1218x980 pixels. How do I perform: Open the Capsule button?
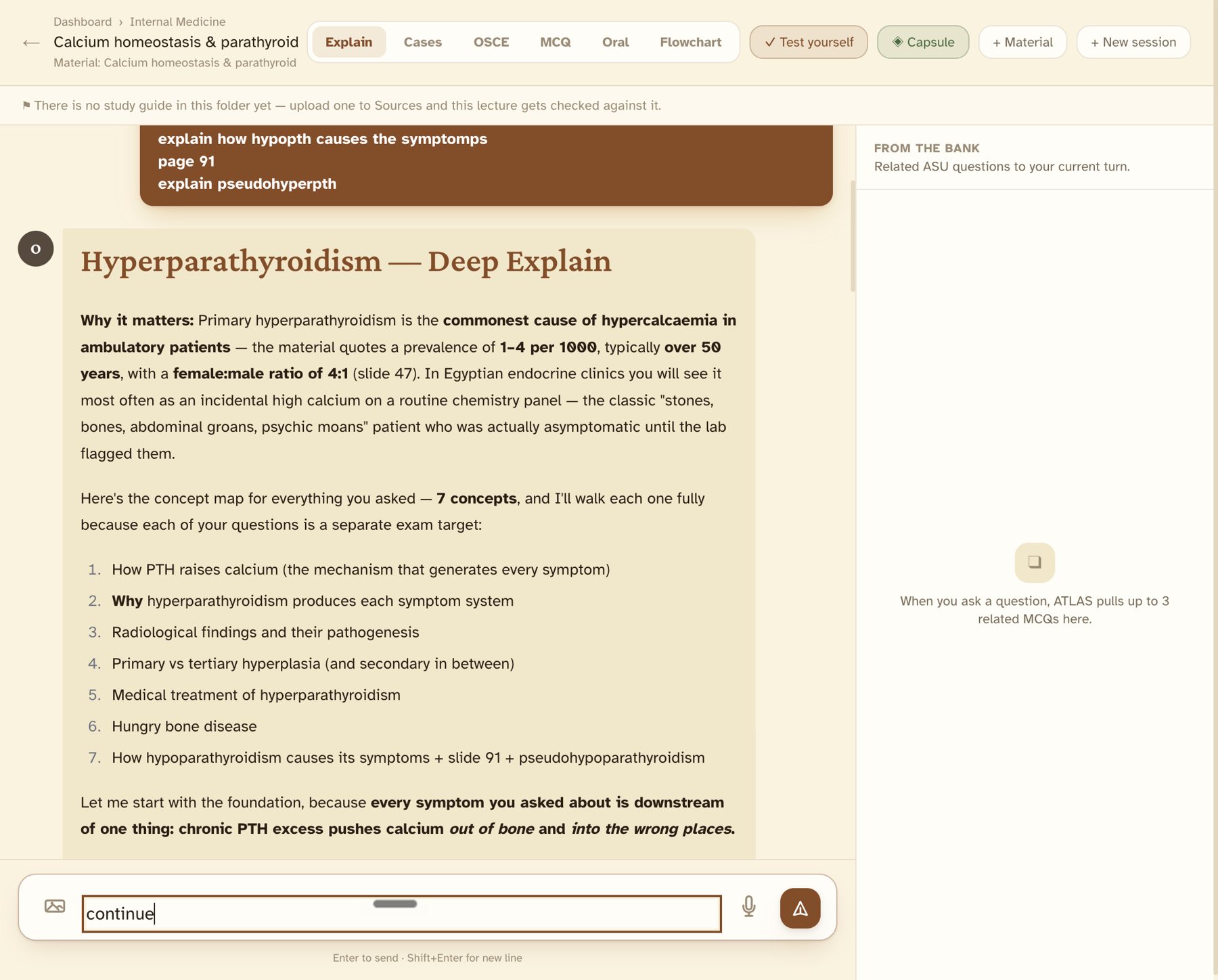[923, 42]
